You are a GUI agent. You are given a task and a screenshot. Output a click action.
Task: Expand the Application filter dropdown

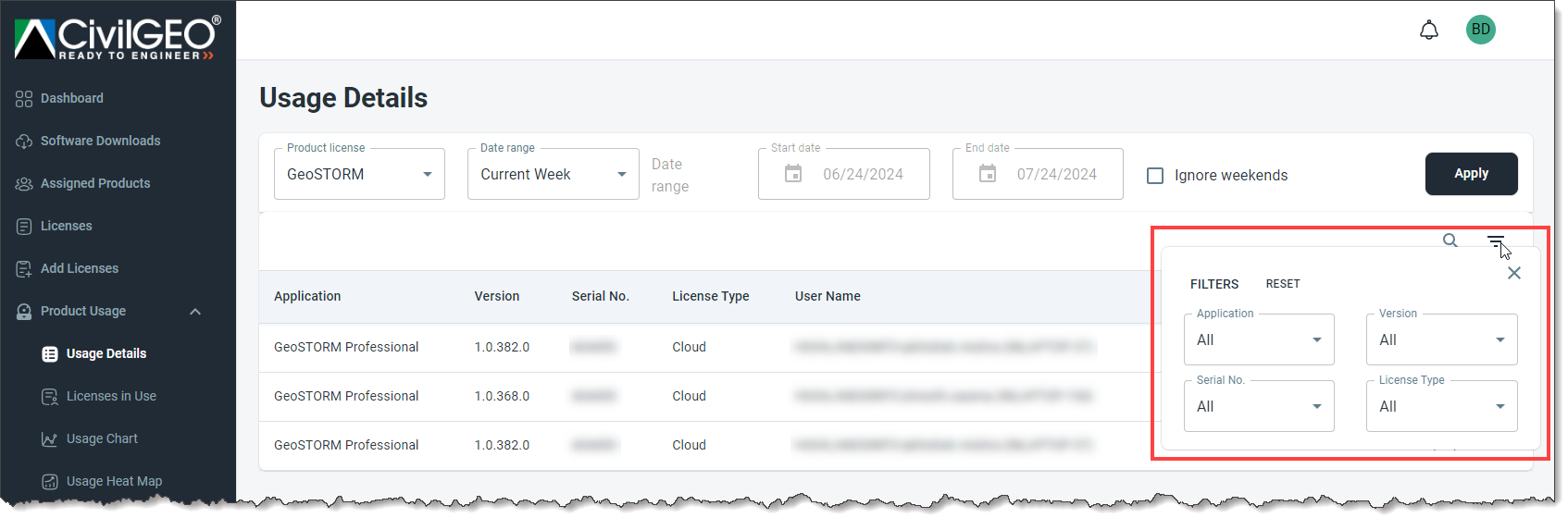tap(1259, 339)
